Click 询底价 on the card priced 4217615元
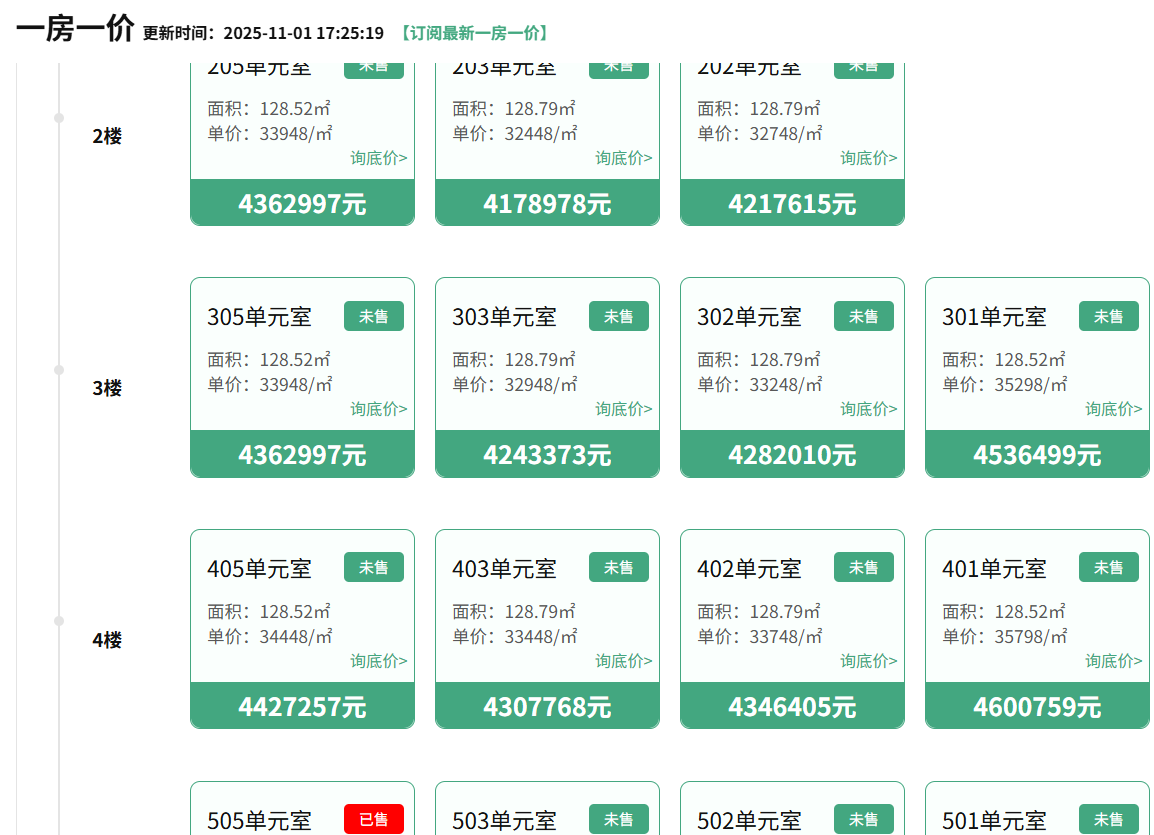This screenshot has width=1154, height=835. [x=868, y=158]
